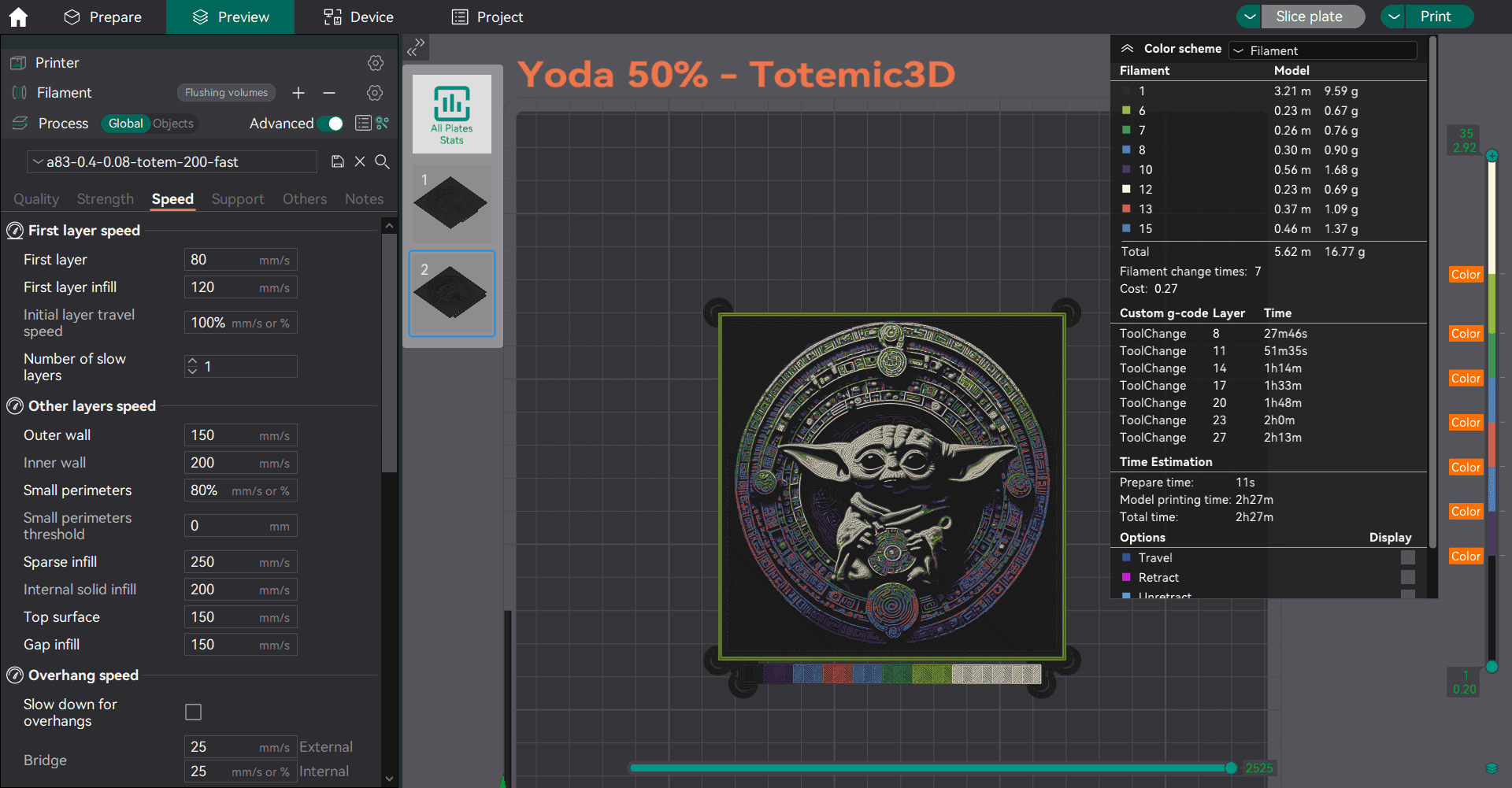Edit the Outer wall speed field

click(241, 435)
